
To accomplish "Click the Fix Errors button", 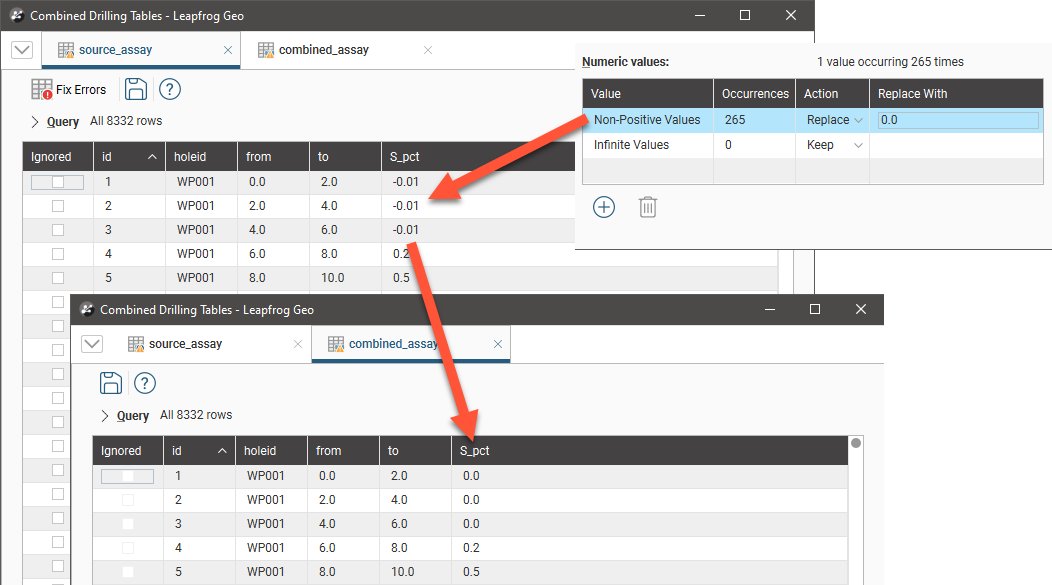I will (x=68, y=89).
